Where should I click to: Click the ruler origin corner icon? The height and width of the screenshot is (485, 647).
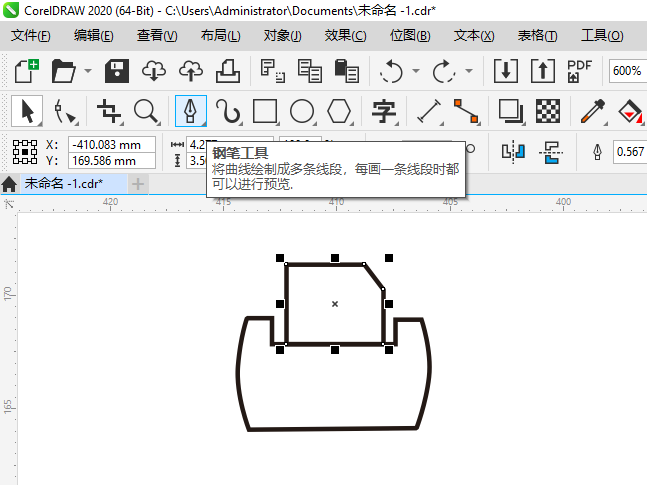9,203
